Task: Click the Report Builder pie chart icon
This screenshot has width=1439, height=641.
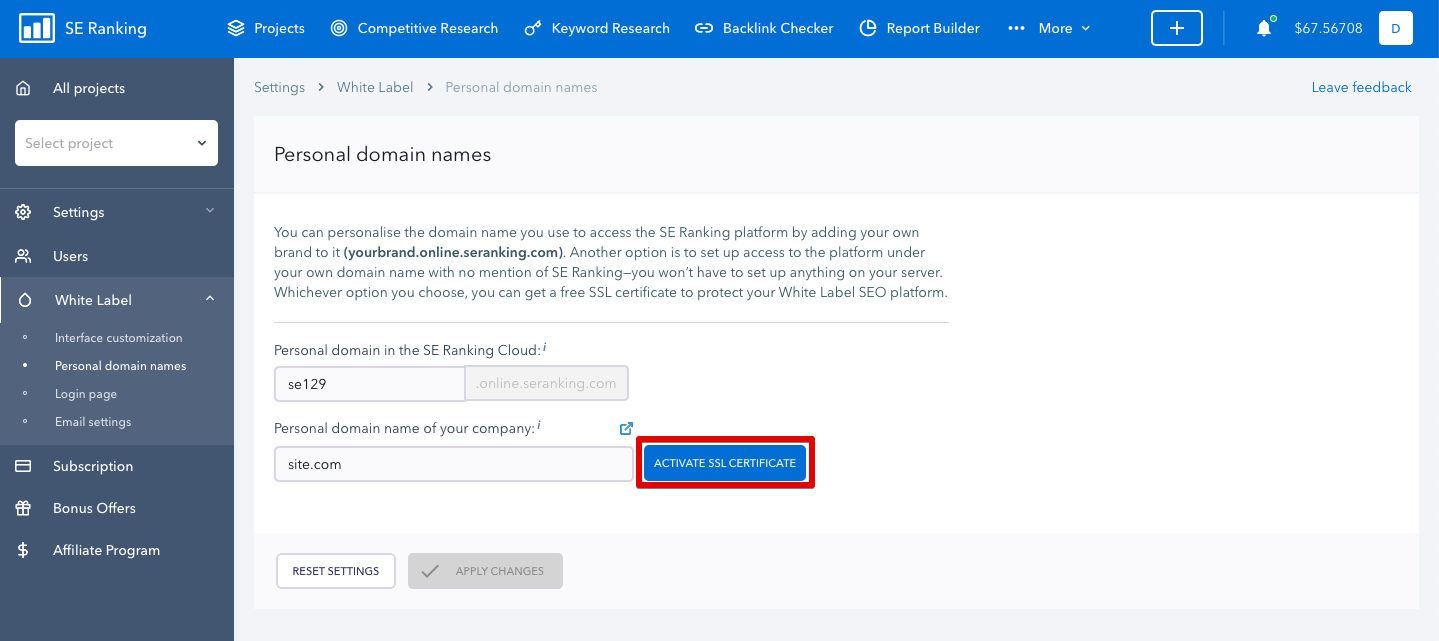Action: click(868, 28)
